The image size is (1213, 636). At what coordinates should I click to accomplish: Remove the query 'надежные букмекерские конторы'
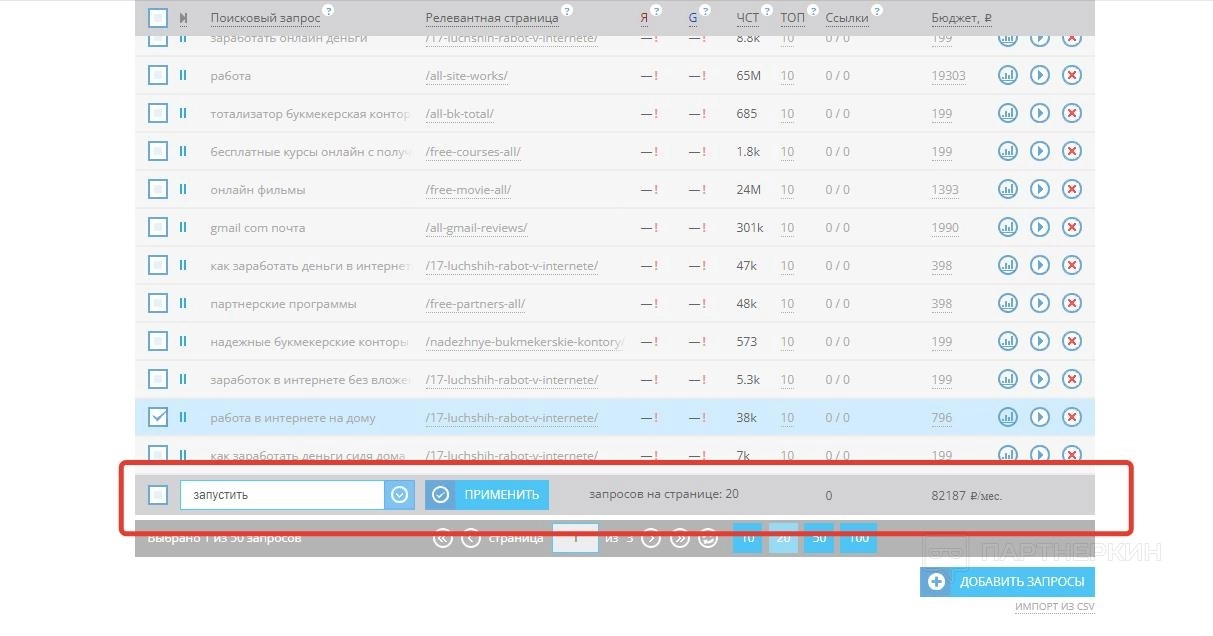pyautogui.click(x=1071, y=341)
